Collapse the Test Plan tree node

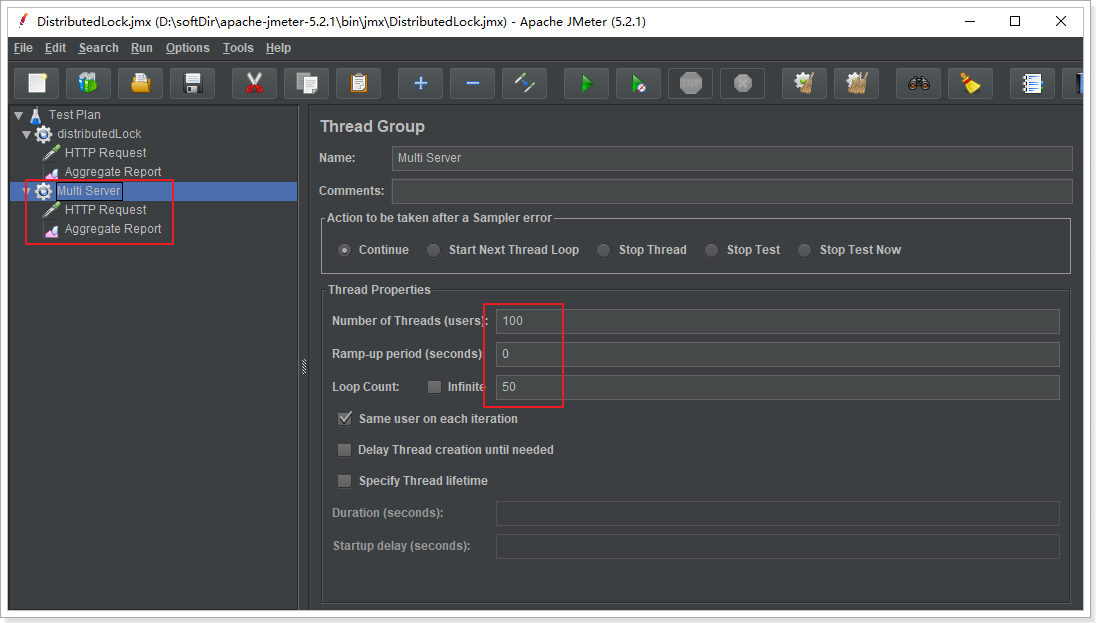pyautogui.click(x=19, y=115)
